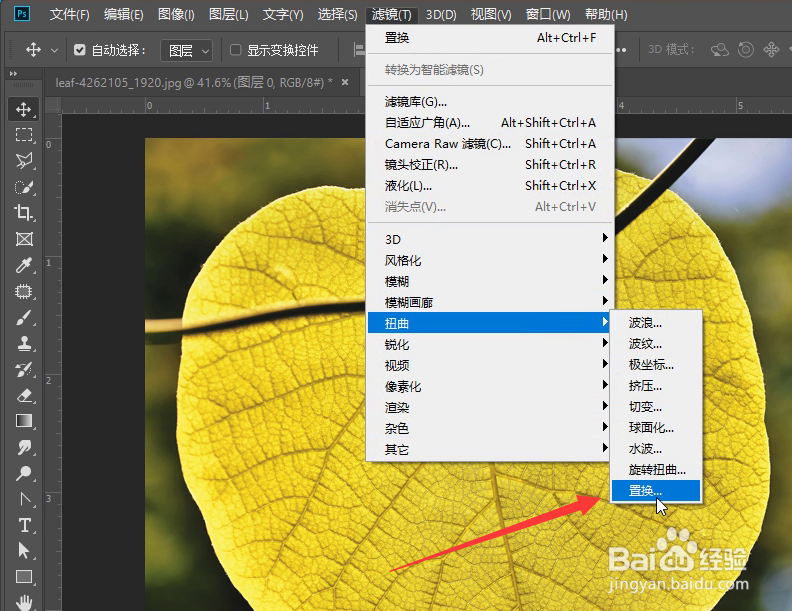
Task: Toggle the 自动选择 checkbox
Action: tap(79, 50)
